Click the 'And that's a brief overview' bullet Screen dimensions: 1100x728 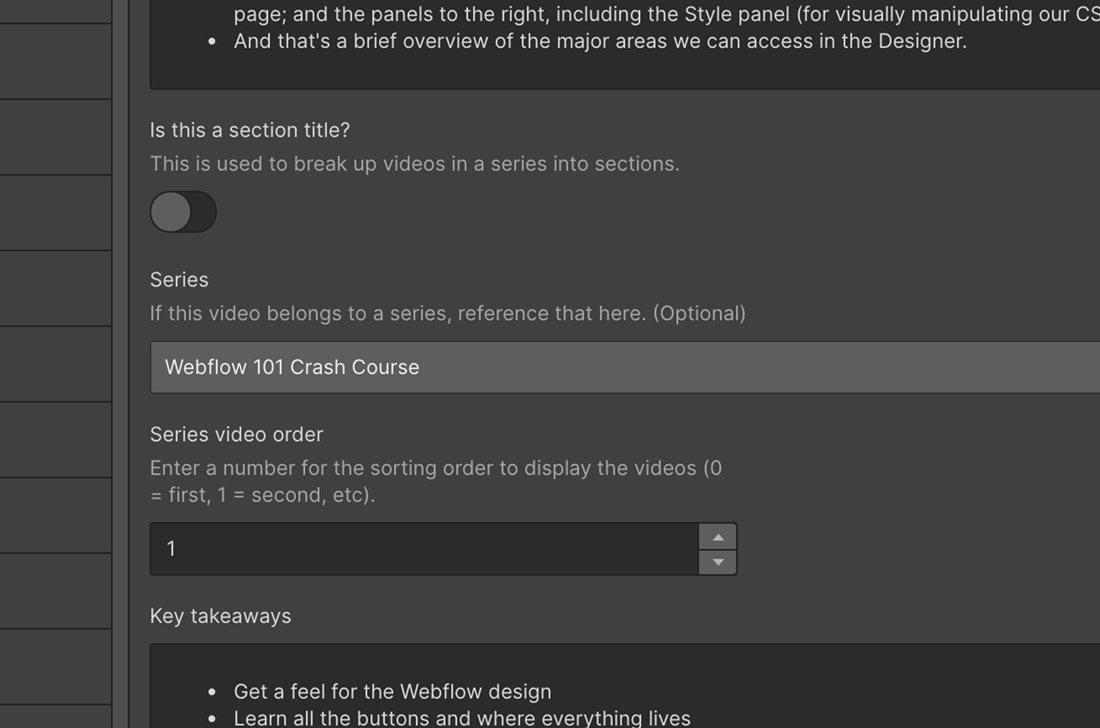600,41
